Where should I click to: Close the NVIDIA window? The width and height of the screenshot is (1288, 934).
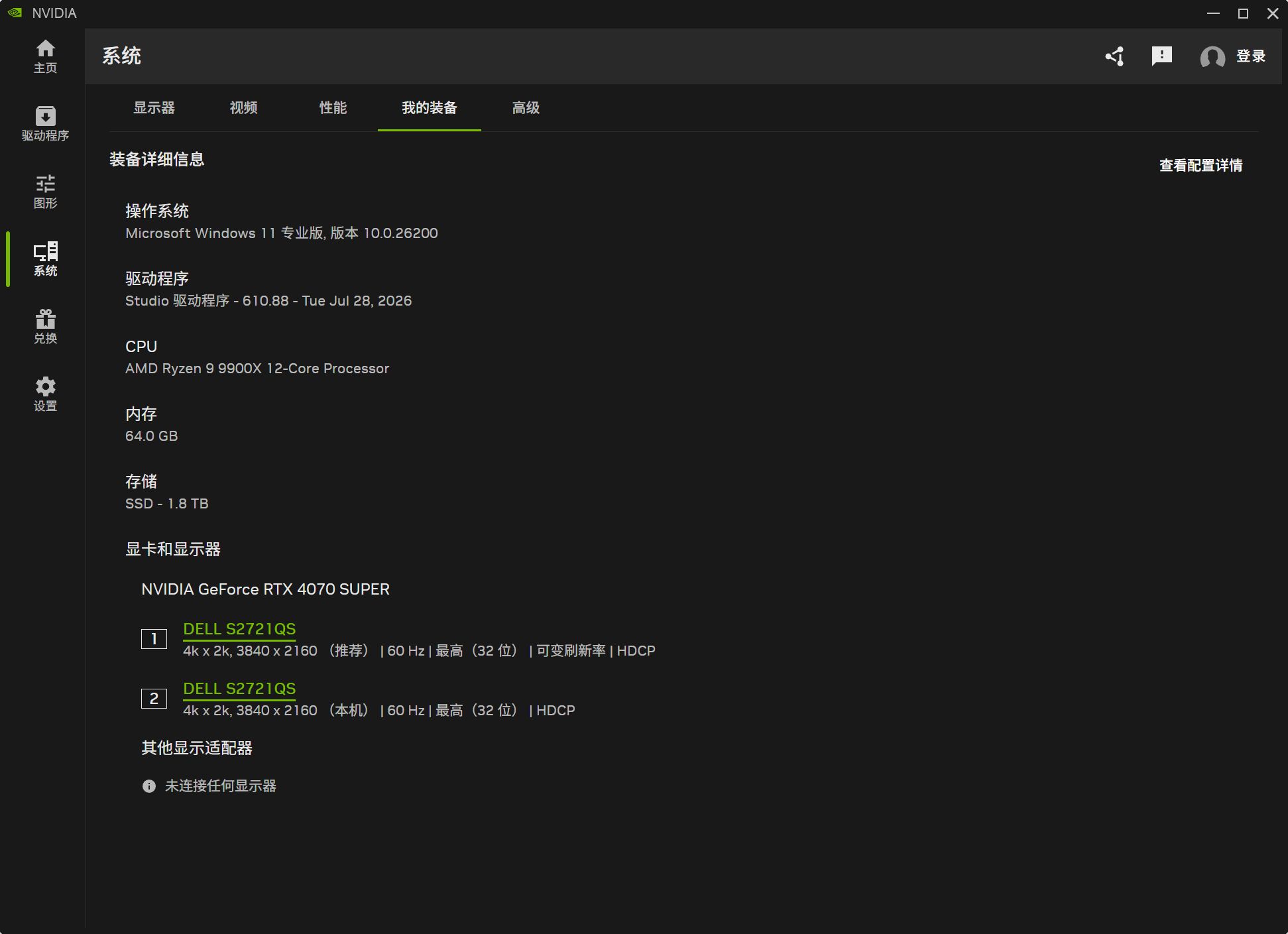1273,13
